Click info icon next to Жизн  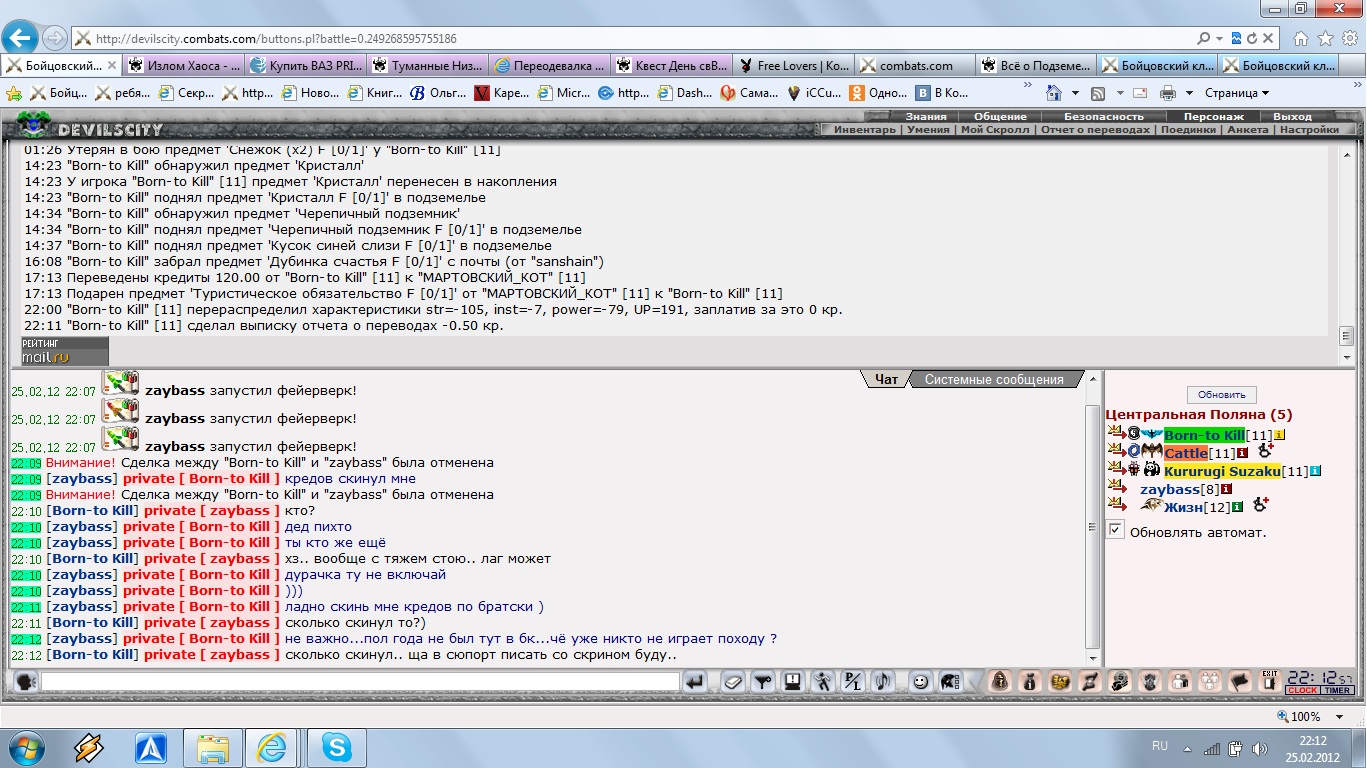1238,507
